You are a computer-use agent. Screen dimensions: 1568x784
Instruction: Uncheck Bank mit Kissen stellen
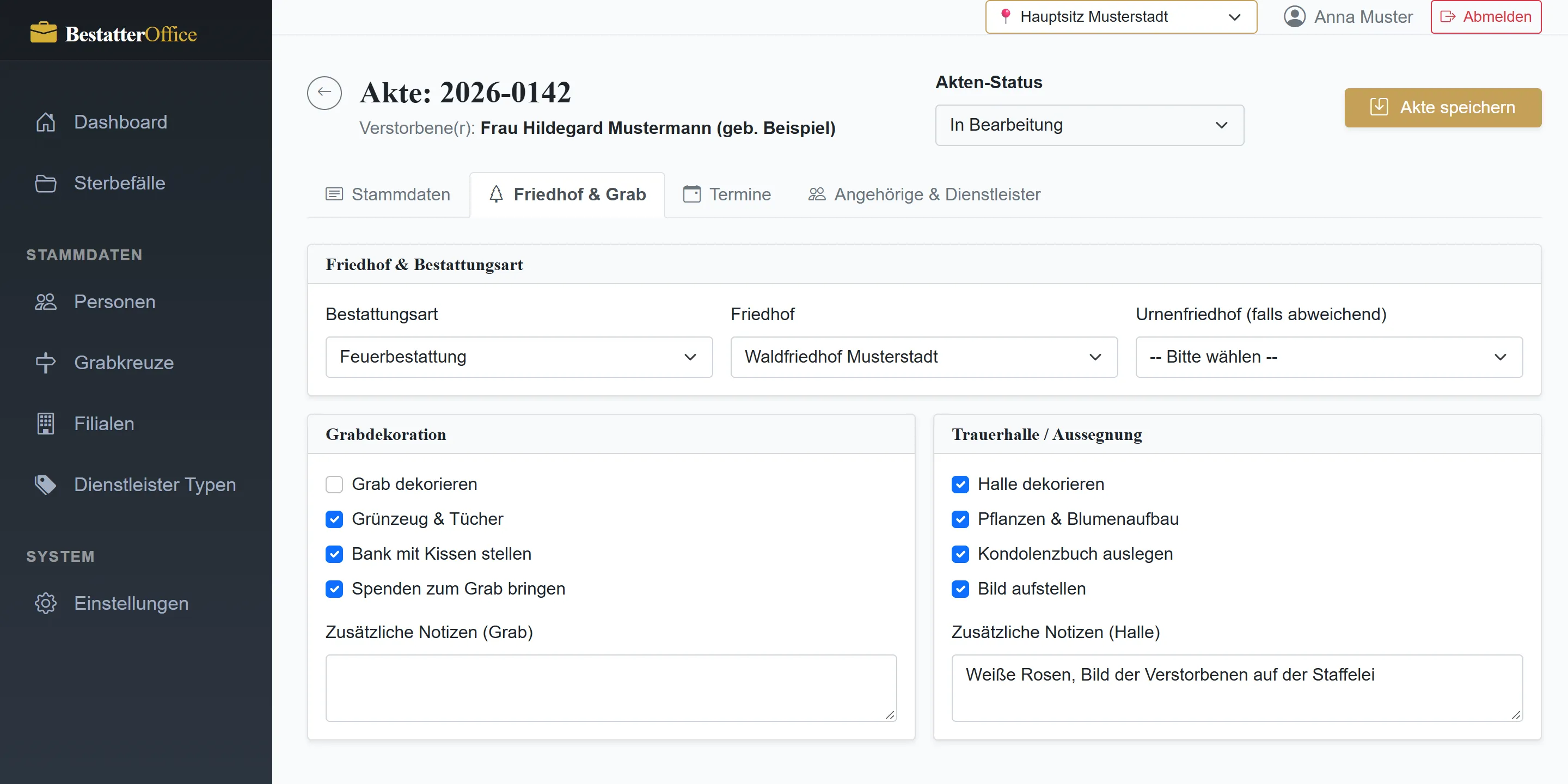(334, 554)
